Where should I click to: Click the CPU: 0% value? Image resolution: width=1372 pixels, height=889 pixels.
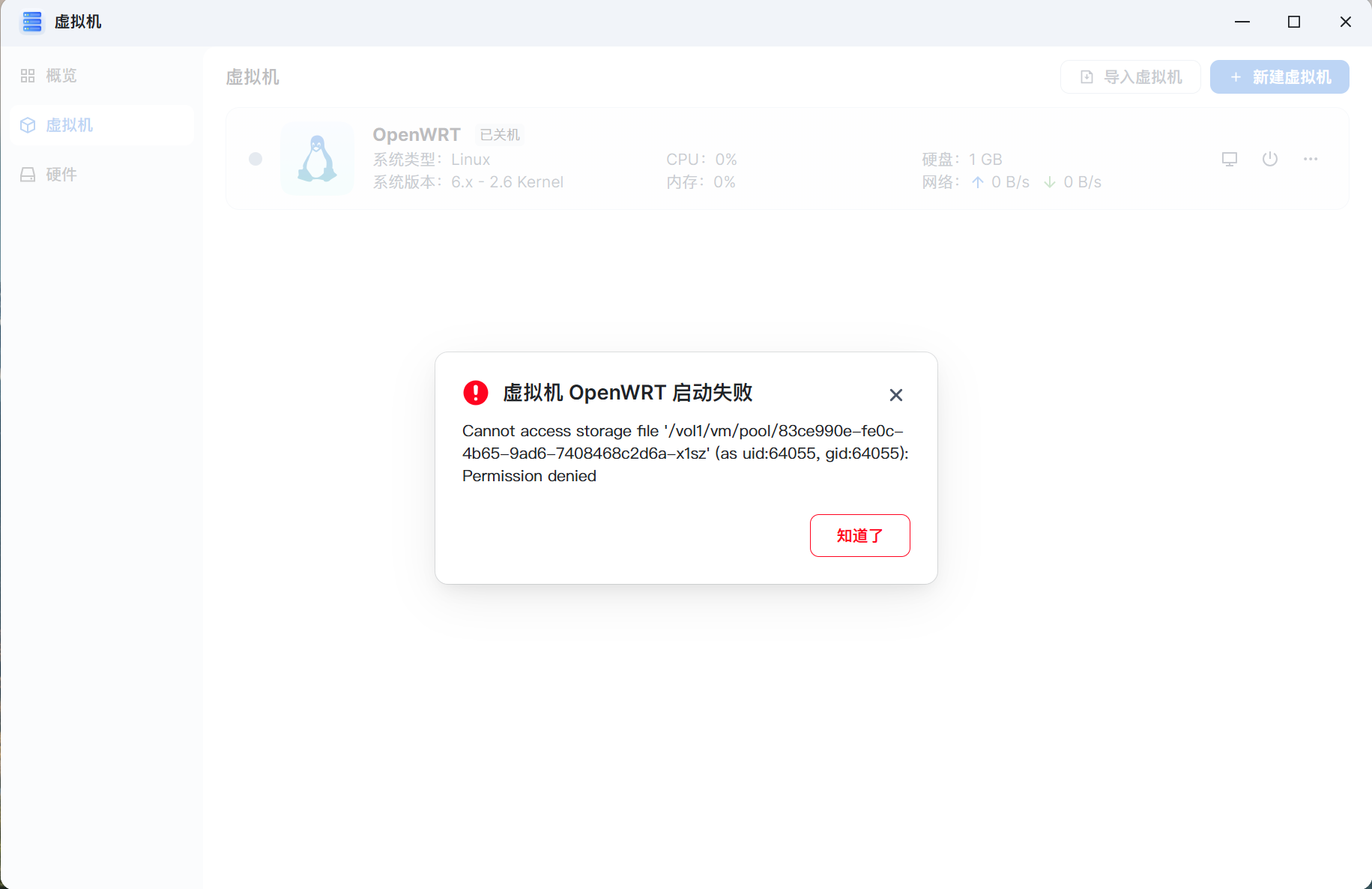pyautogui.click(x=701, y=160)
